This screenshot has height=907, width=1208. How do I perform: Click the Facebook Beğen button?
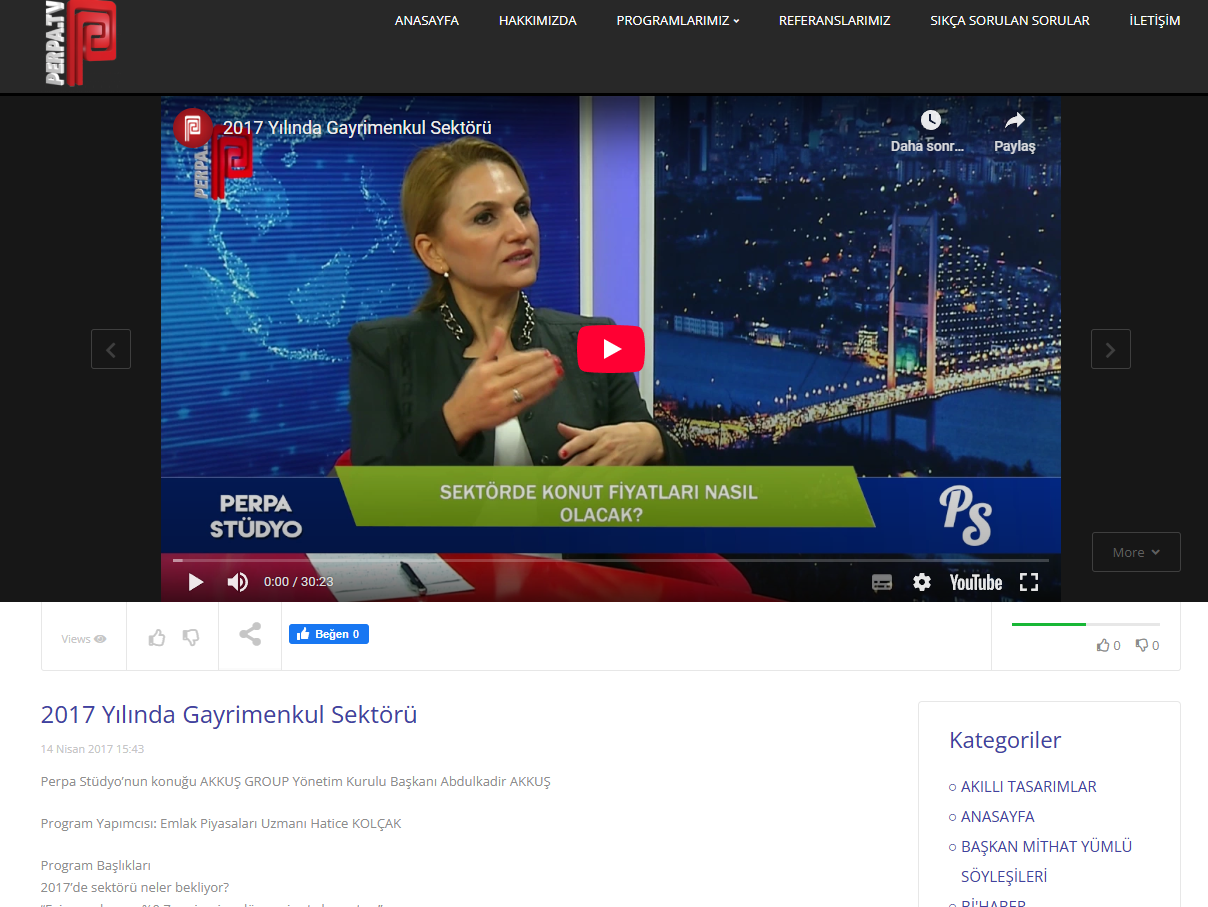coord(329,634)
